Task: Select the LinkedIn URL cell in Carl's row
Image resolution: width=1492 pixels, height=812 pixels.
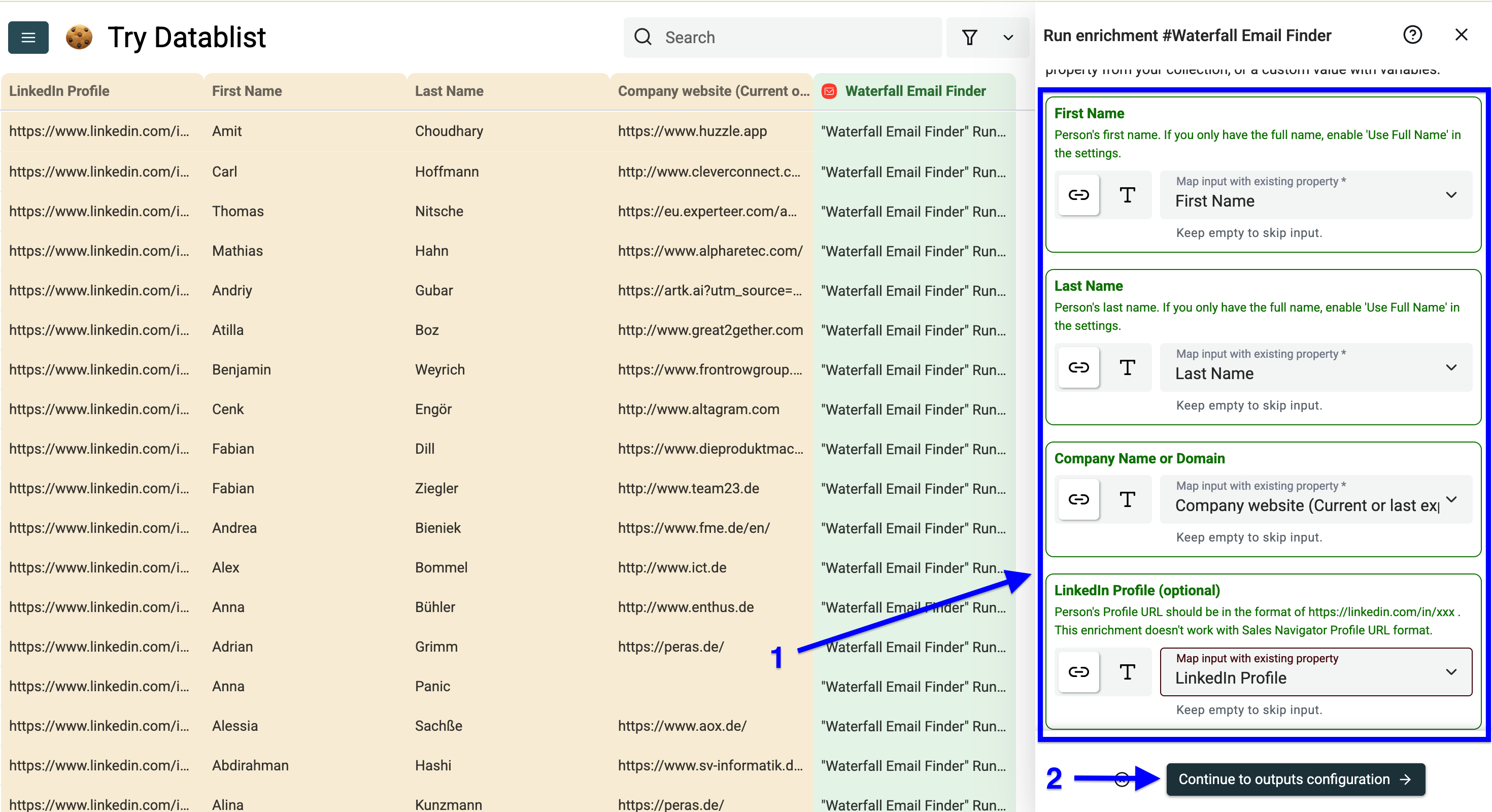Action: click(x=102, y=172)
